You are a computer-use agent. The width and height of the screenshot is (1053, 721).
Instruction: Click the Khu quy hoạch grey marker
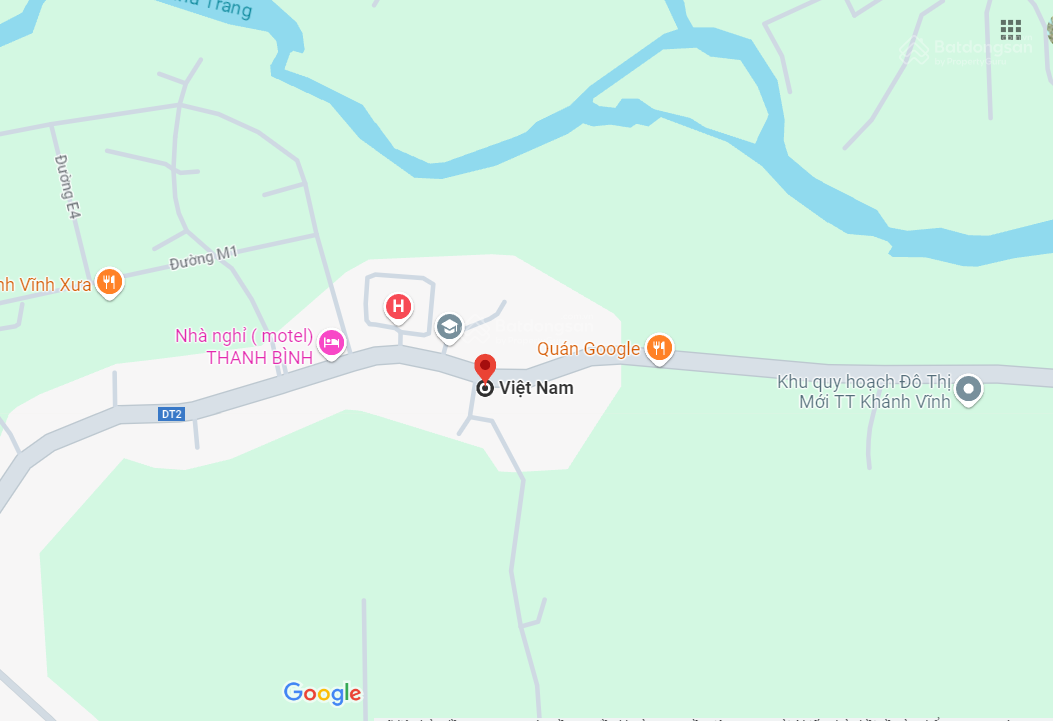968,390
